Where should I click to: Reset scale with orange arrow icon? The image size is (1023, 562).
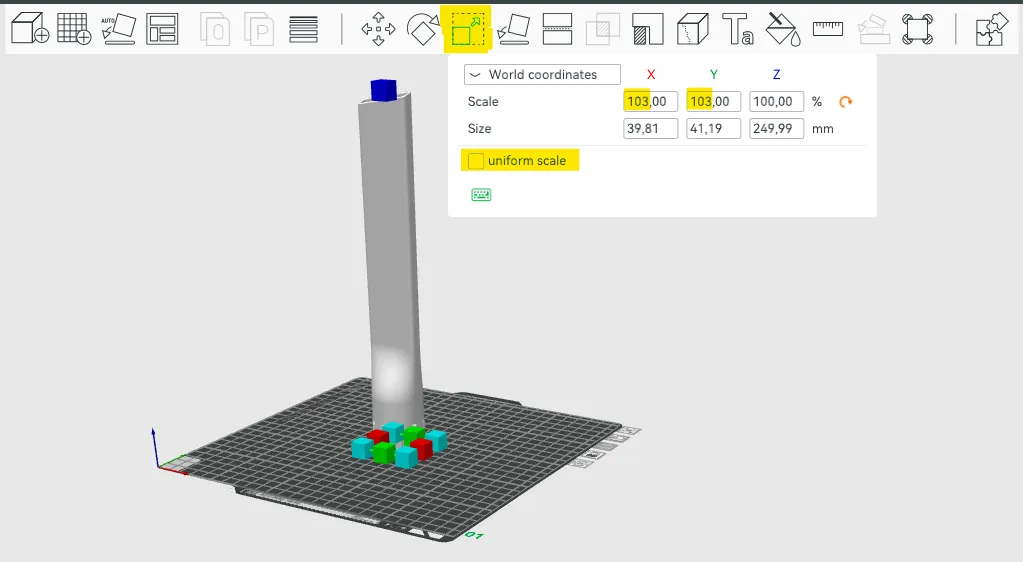846,102
